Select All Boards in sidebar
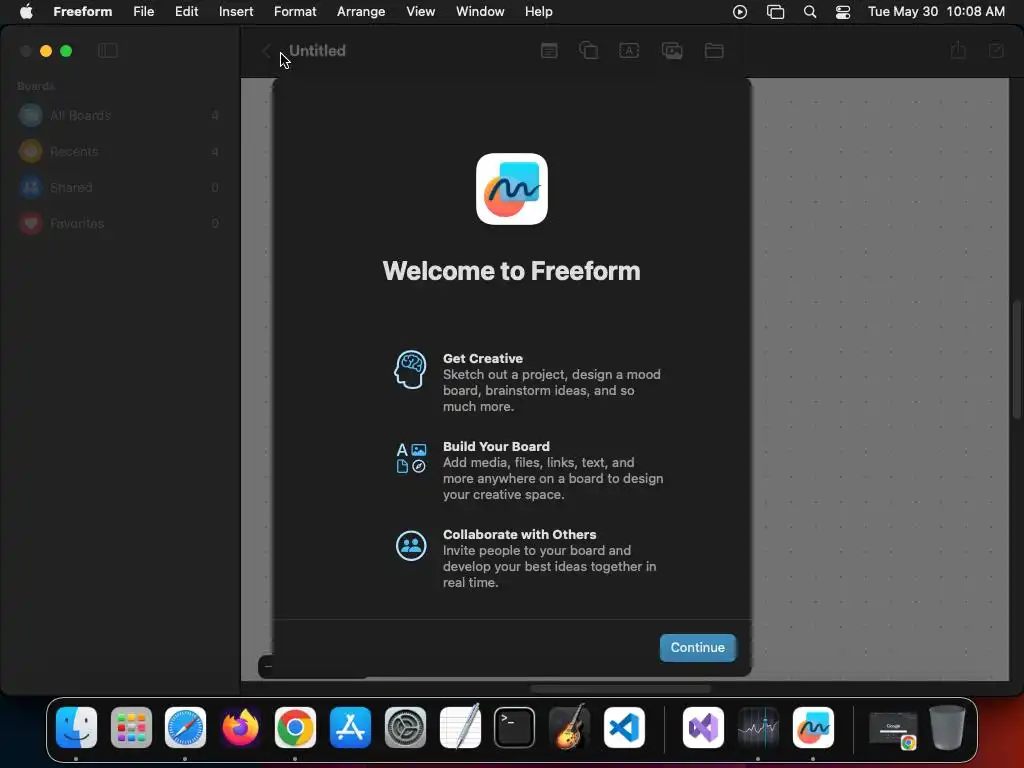 pyautogui.click(x=119, y=116)
